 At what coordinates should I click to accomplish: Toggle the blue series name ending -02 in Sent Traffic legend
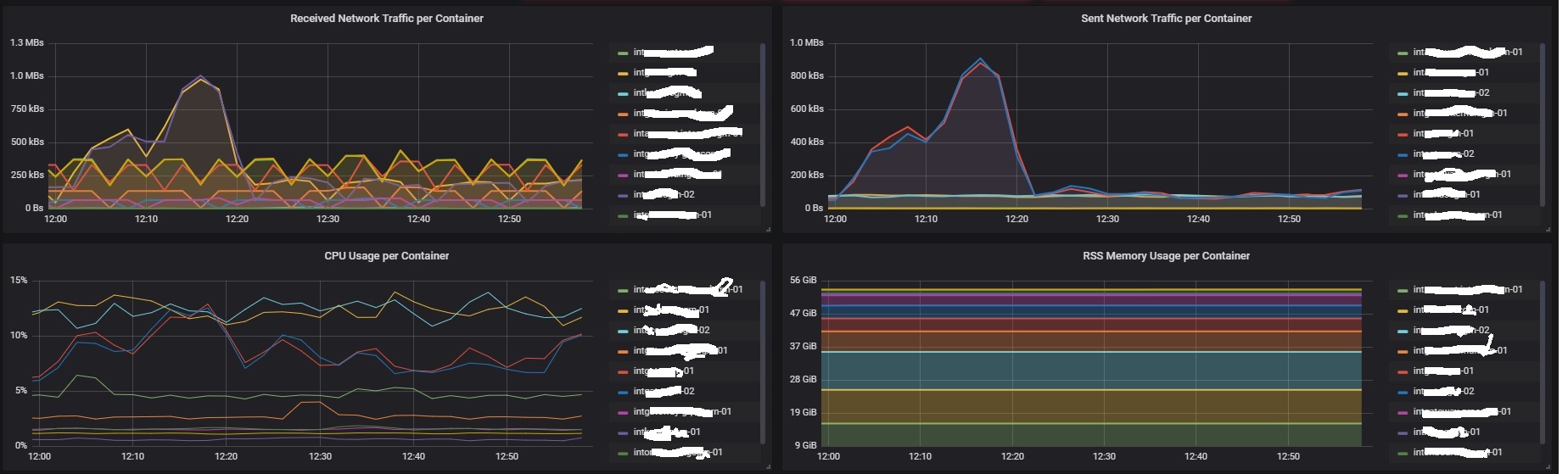pos(1443,153)
